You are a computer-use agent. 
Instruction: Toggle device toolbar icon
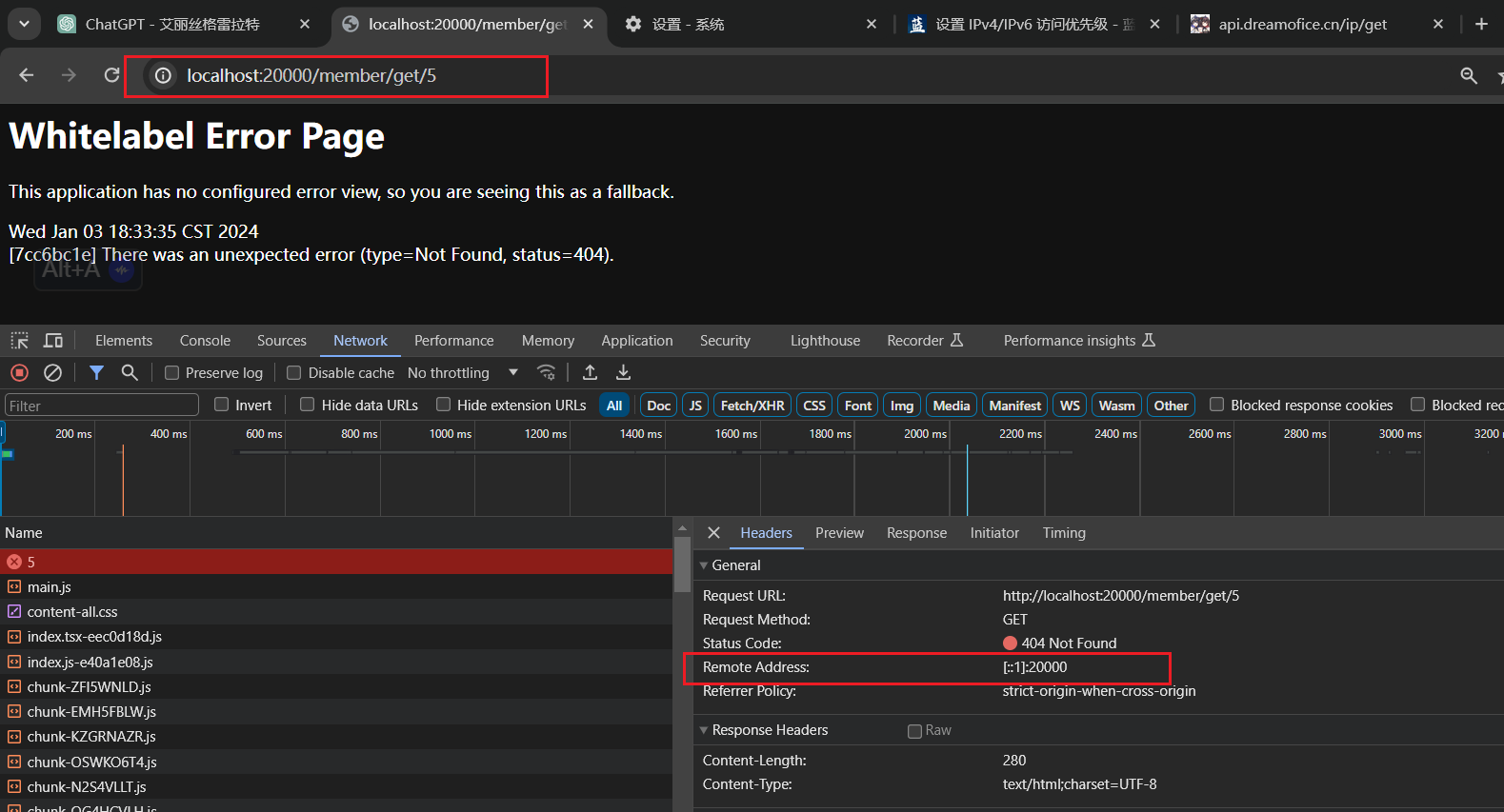coord(53,341)
